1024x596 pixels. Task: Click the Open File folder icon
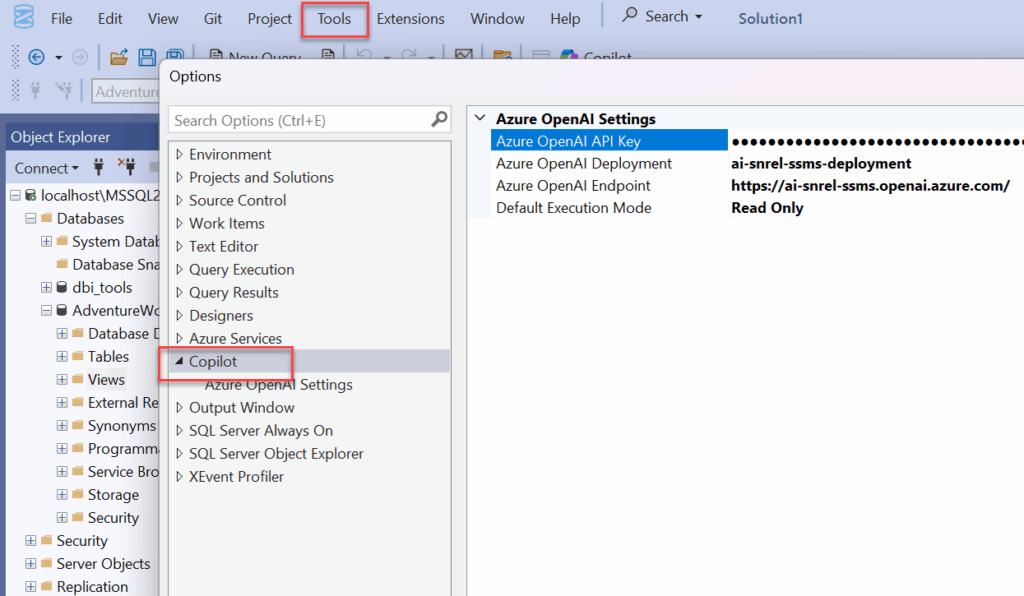pos(119,57)
